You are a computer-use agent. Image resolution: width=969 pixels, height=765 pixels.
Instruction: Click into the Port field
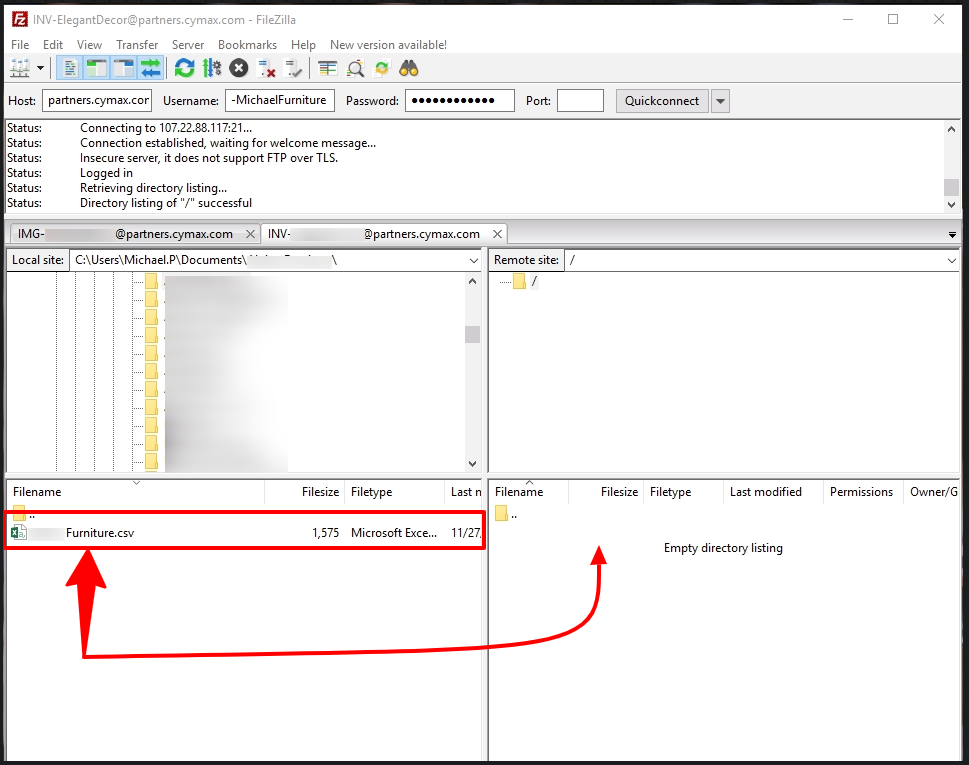[x=580, y=101]
